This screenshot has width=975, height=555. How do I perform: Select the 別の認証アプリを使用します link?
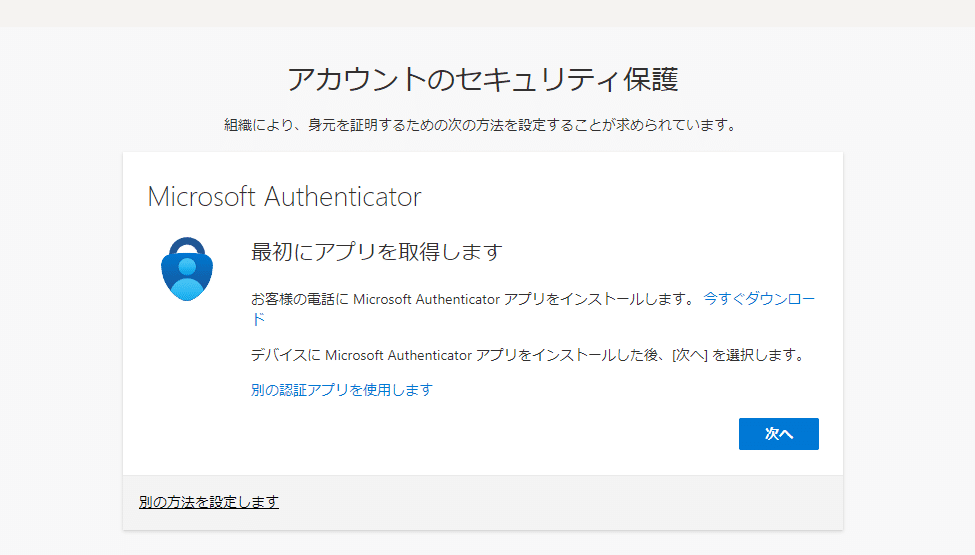tap(341, 390)
